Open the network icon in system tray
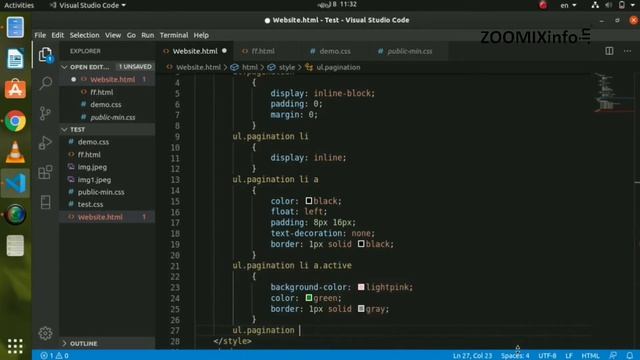 (595, 5)
